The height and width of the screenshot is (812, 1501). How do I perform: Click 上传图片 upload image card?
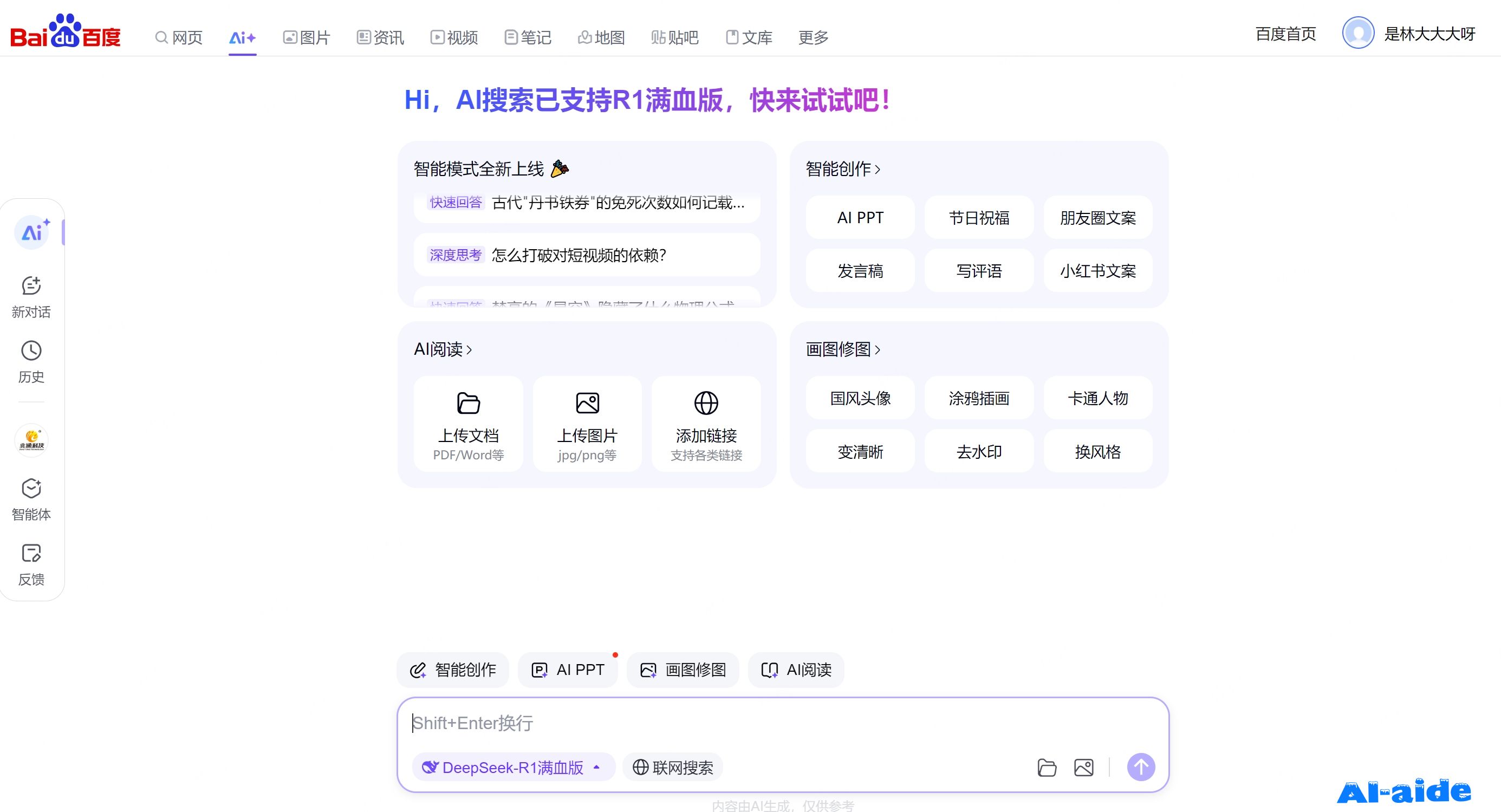587,424
